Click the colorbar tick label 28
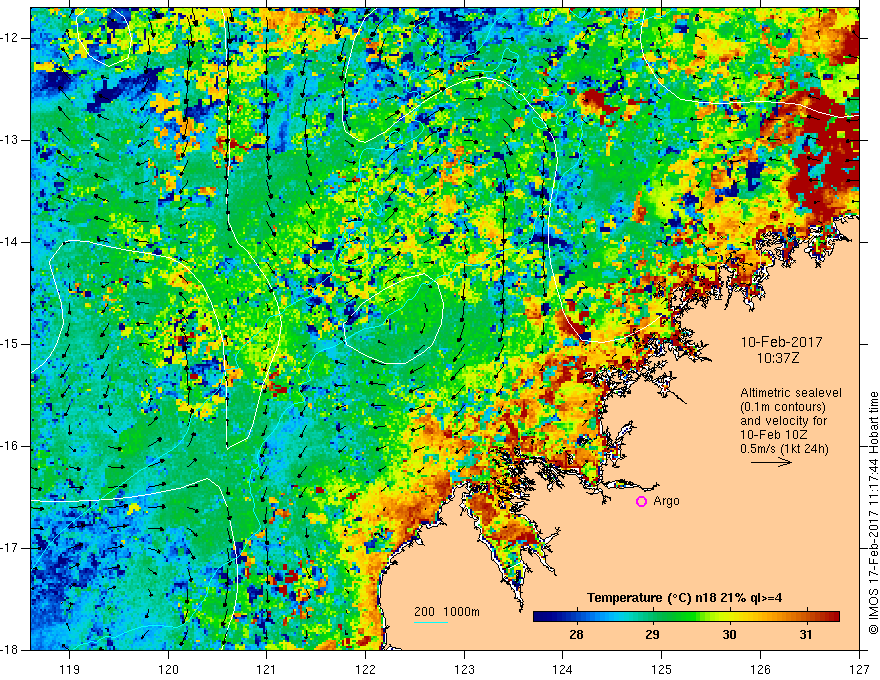Viewport: 880px width, 680px height. pyautogui.click(x=576, y=635)
